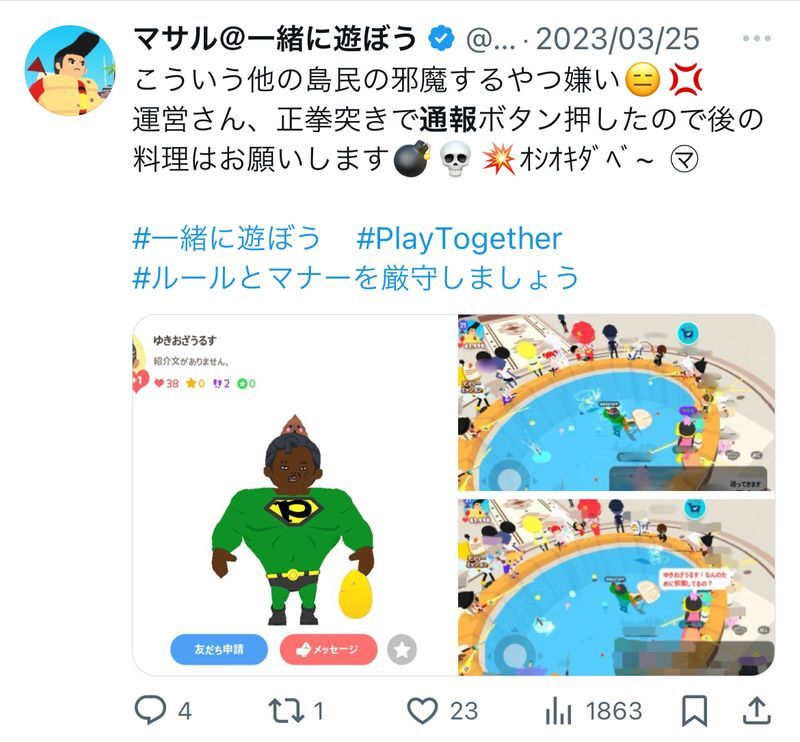
Task: Click the tweet date 2023/03/25
Action: pos(618,38)
